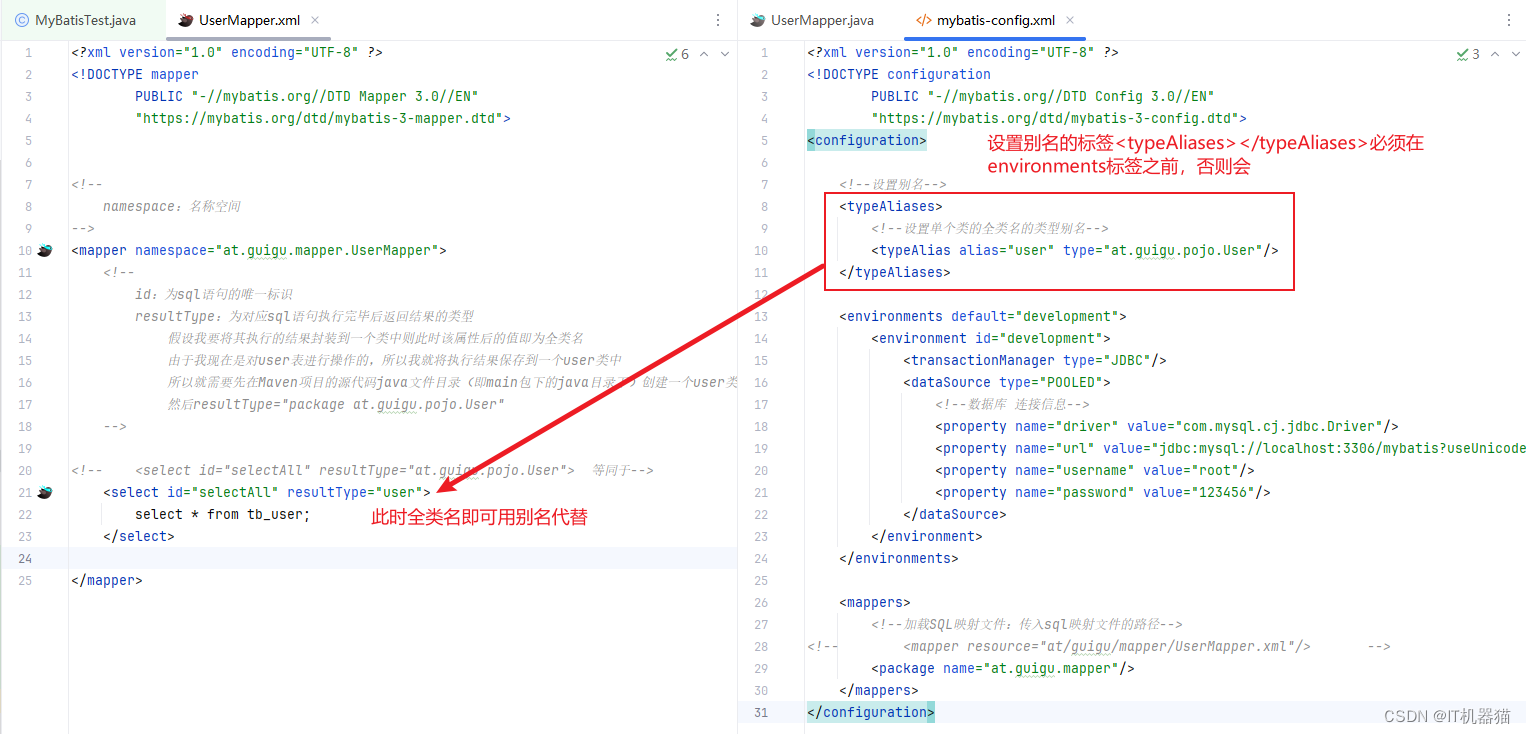This screenshot has width=1526, height=734.
Task: Open inspections widget showing 6 in UserMapper.xml
Action: point(677,54)
